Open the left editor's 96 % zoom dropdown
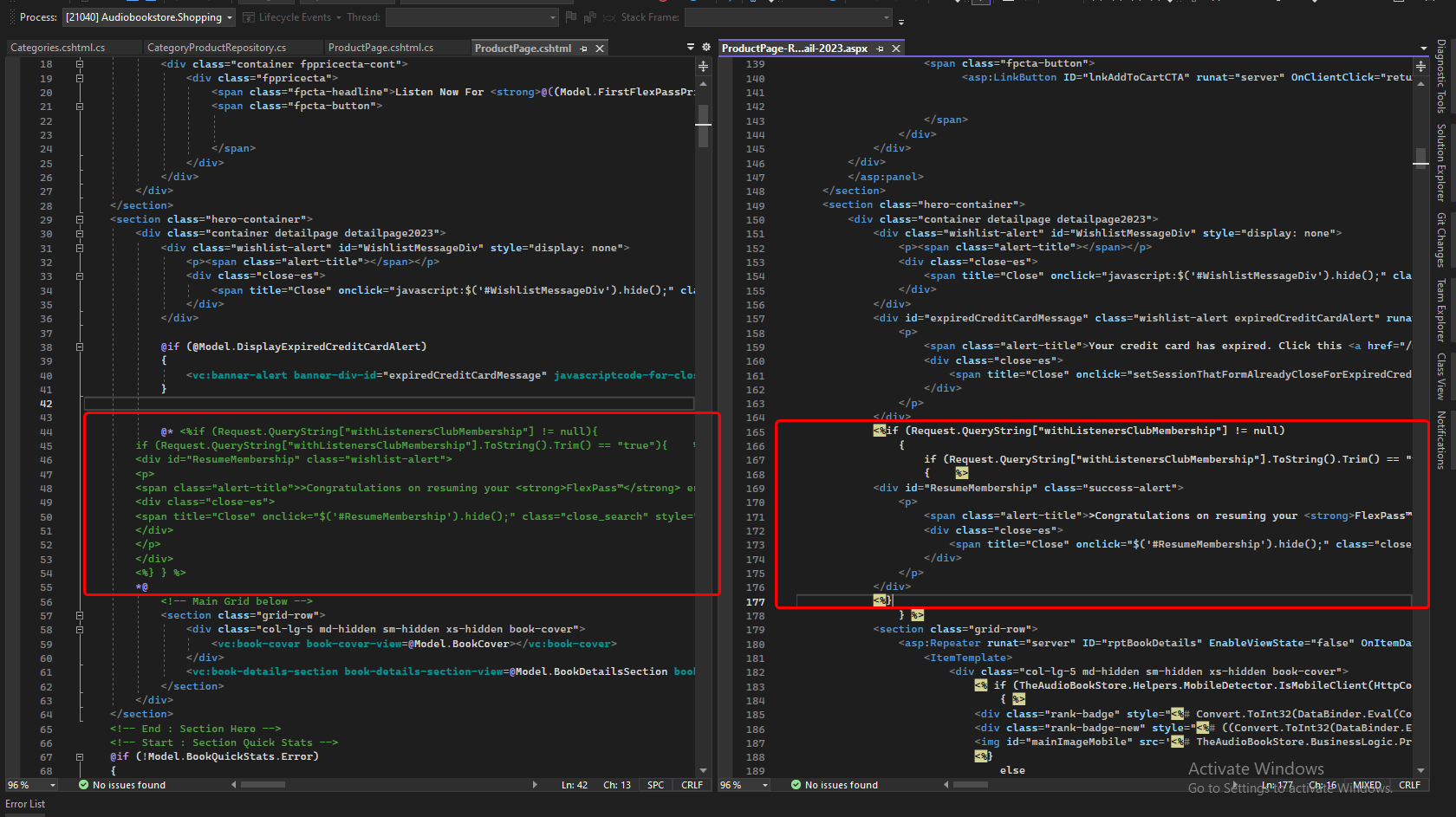1456x817 pixels. (x=32, y=785)
